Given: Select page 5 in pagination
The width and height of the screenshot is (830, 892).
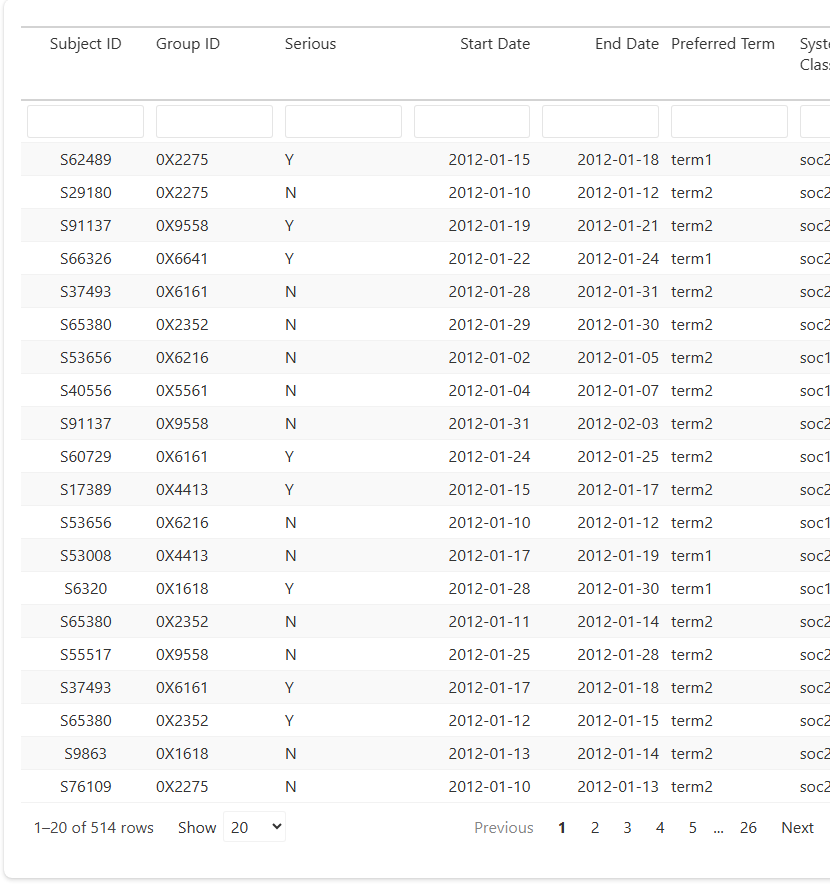Looking at the screenshot, I should 692,827.
